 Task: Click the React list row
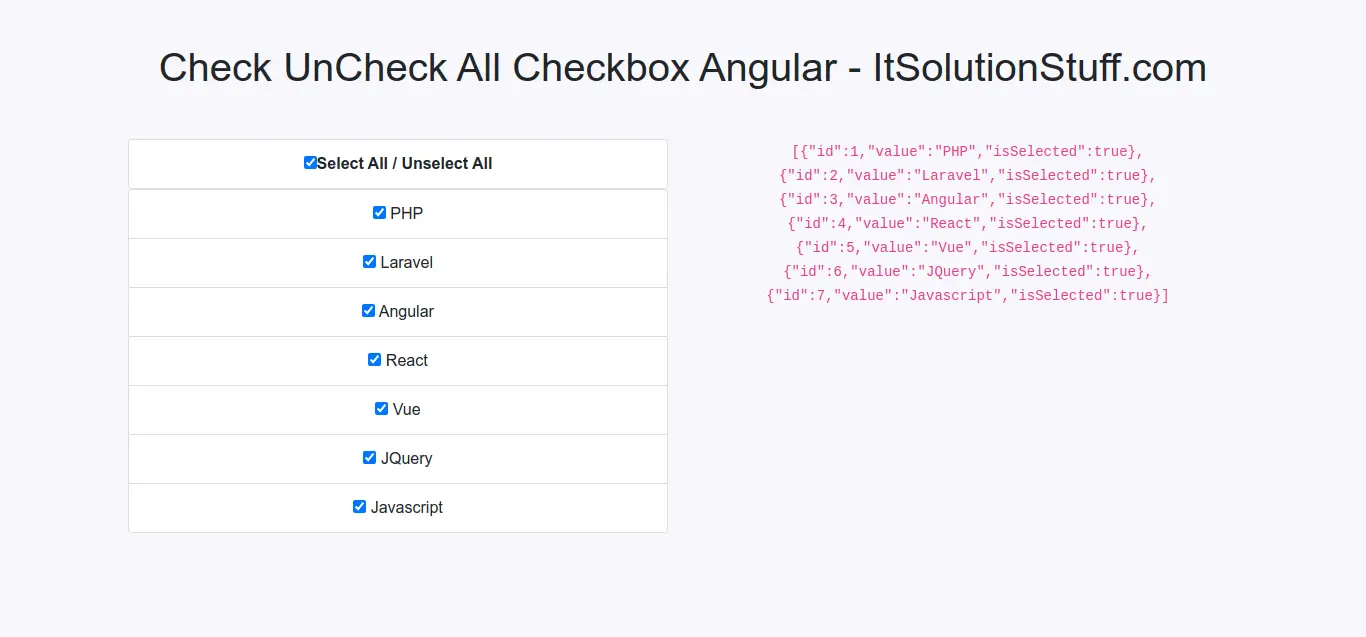[x=398, y=360]
